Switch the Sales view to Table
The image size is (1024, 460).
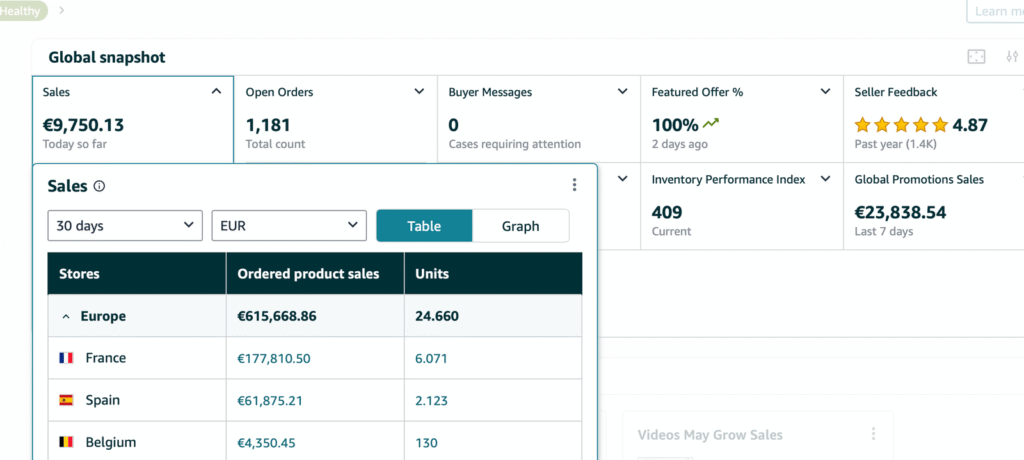click(424, 226)
